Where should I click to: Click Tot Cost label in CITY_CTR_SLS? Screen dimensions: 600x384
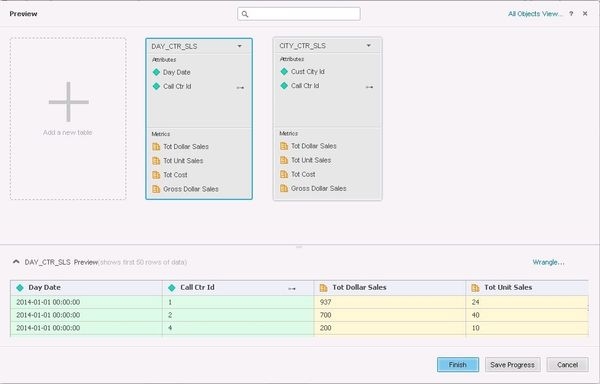coord(303,174)
